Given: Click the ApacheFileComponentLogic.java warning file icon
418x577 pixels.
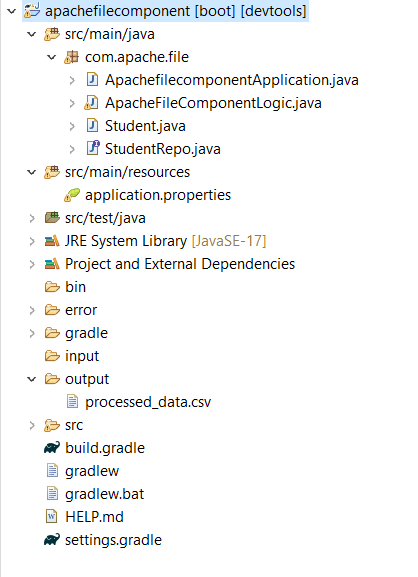Looking at the screenshot, I should (x=92, y=103).
